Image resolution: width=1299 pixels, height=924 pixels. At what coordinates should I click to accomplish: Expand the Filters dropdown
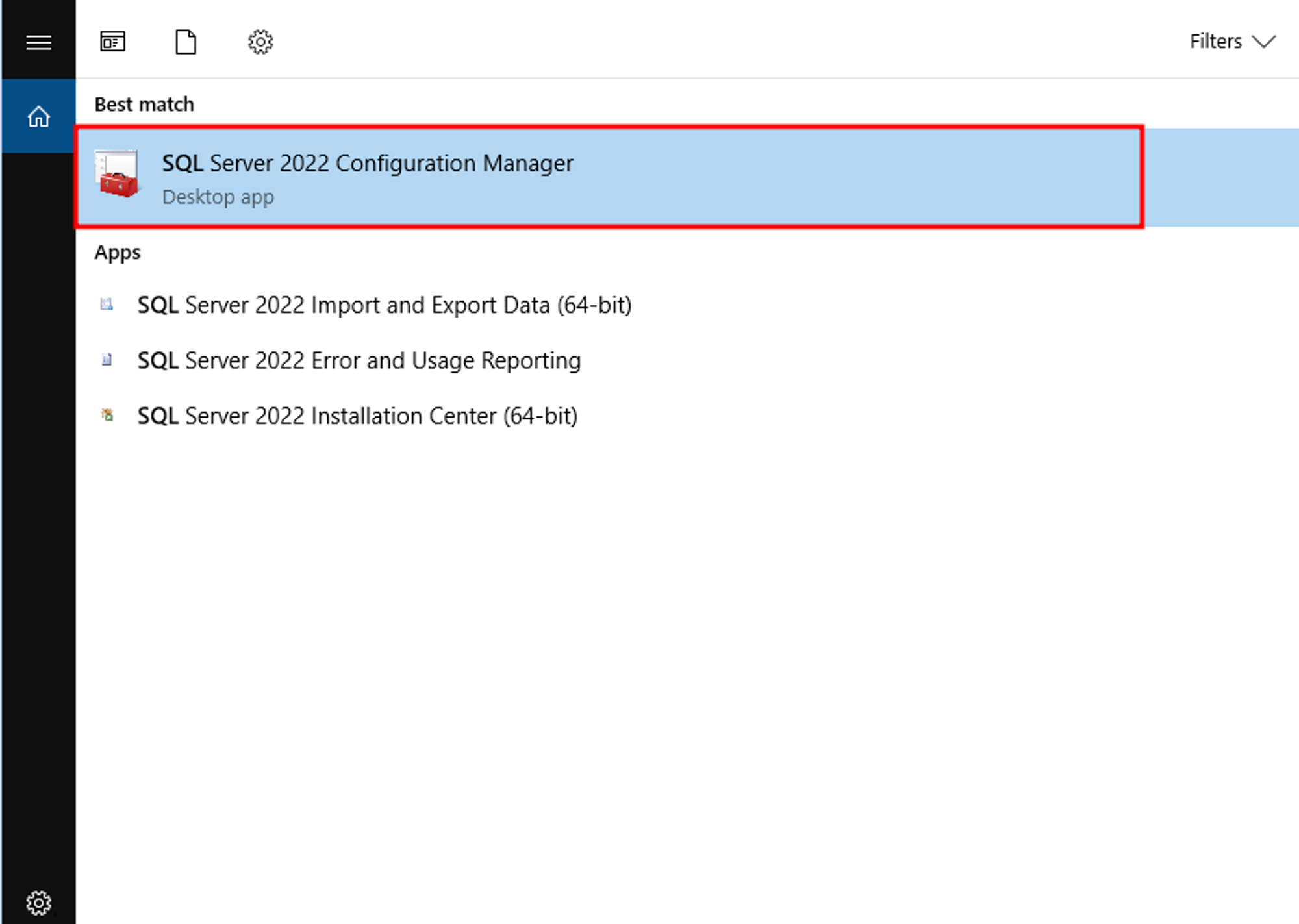click(x=1232, y=42)
